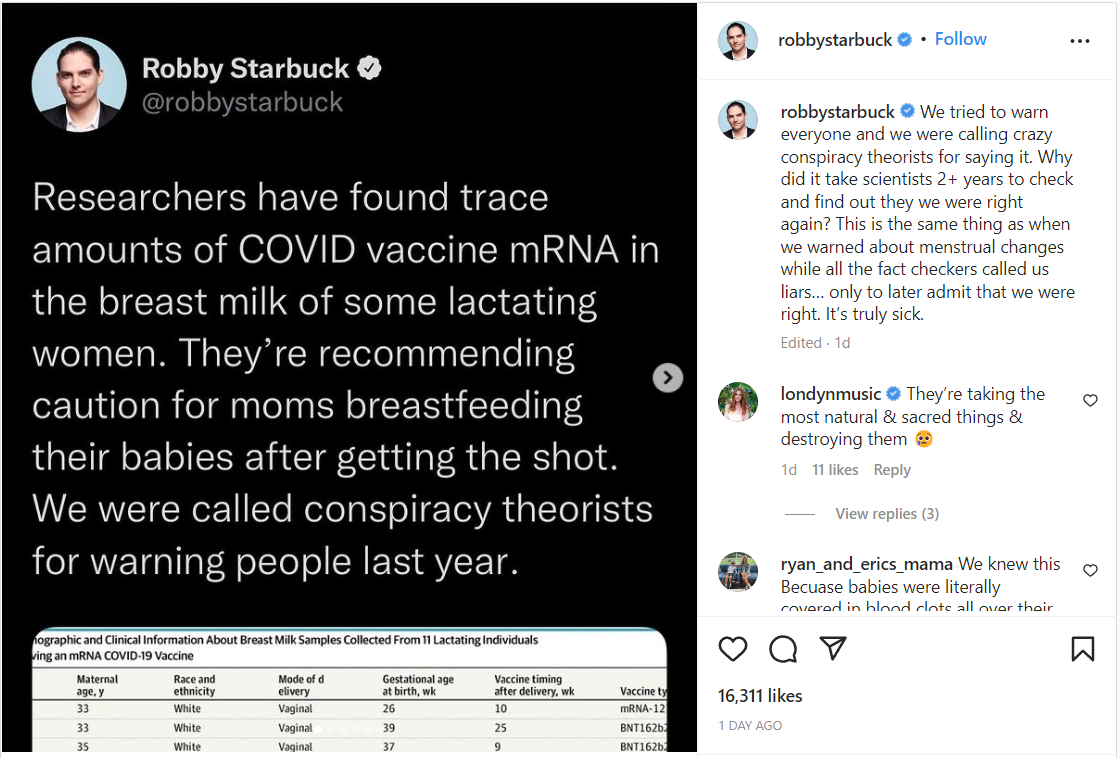
Task: Share the post via the paper plane icon
Action: 832,649
